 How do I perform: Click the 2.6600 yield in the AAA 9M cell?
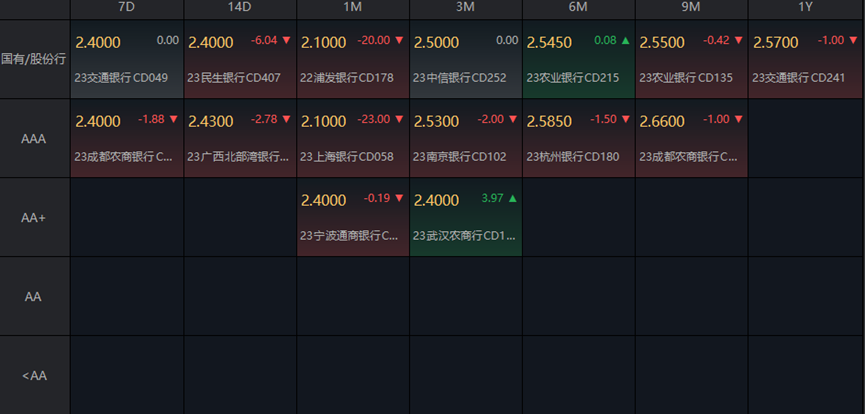point(662,121)
